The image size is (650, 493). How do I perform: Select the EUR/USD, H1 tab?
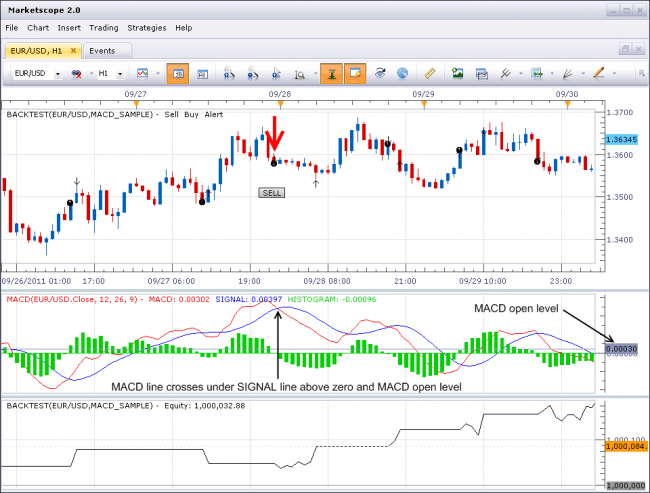pos(36,51)
